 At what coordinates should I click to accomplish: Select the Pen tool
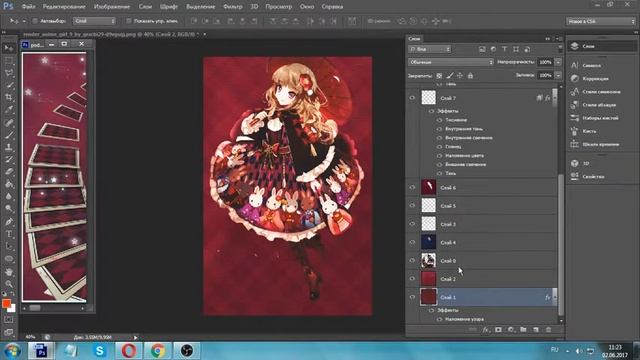pyautogui.click(x=9, y=222)
